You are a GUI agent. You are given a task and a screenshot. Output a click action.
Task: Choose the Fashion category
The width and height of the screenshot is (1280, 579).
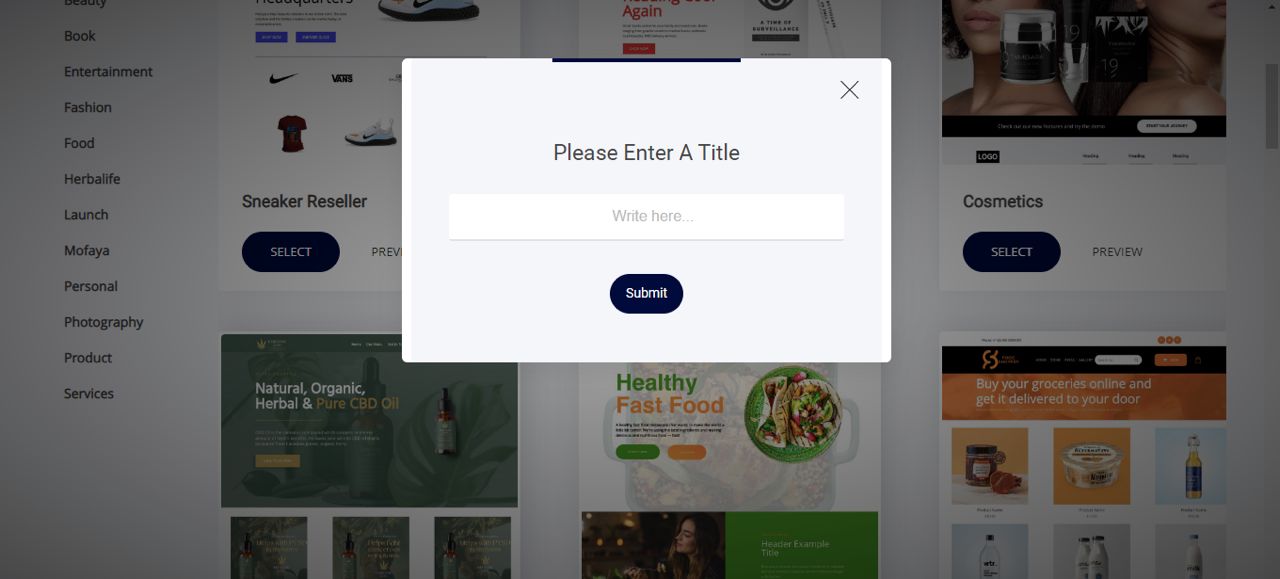pyautogui.click(x=88, y=107)
